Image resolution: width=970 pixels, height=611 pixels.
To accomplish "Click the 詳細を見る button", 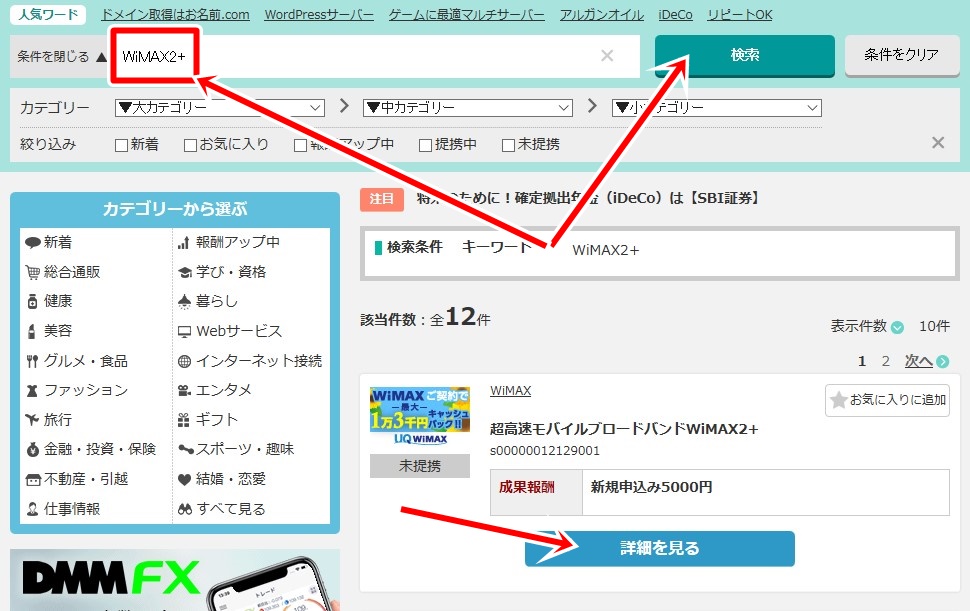I will 659,548.
